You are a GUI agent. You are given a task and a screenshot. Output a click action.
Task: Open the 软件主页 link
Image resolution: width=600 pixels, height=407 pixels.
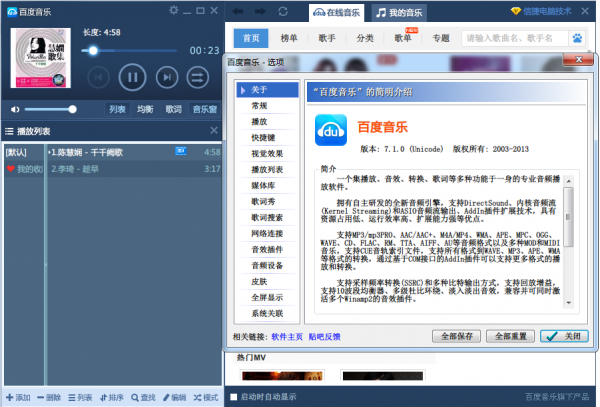(x=287, y=337)
